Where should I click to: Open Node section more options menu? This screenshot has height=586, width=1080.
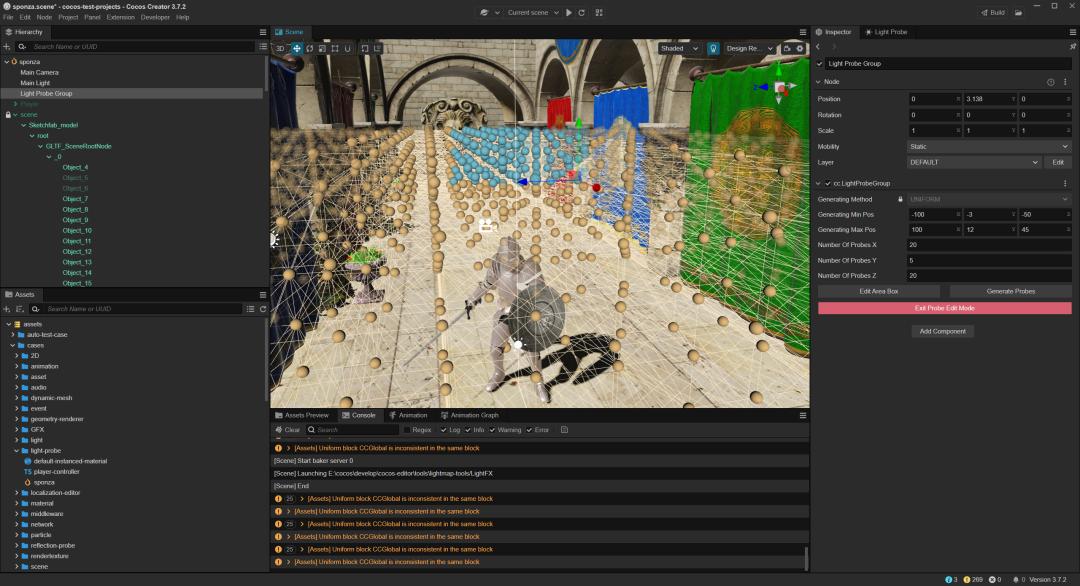[1065, 82]
